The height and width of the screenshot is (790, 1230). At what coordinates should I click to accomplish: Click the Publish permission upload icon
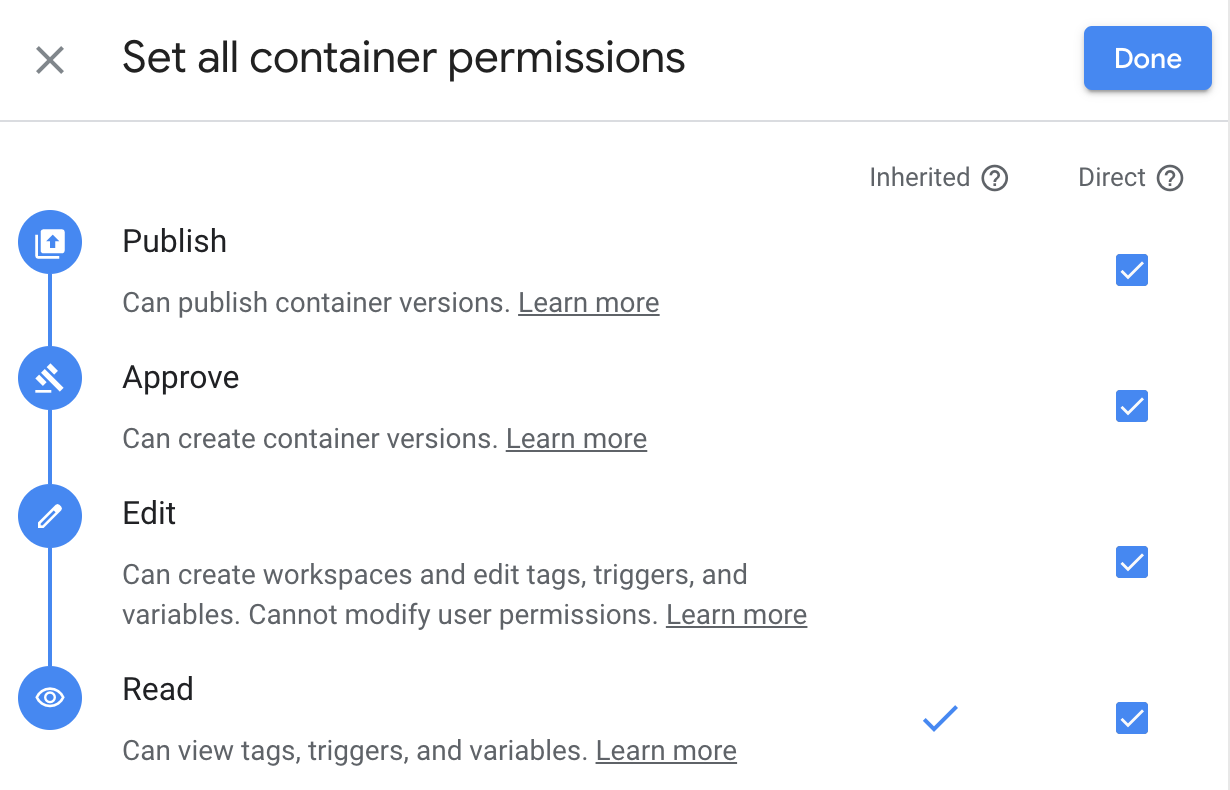point(50,242)
